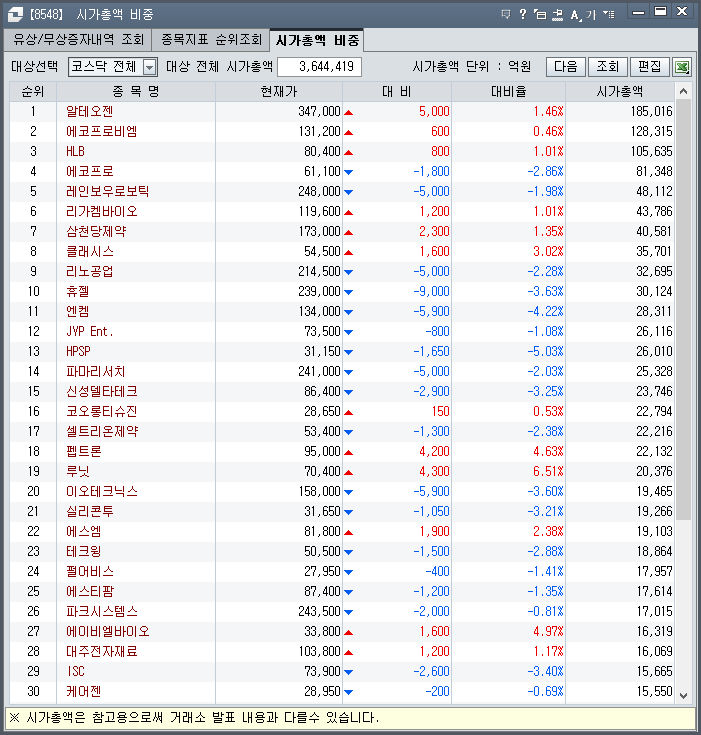Viewport: 701px width, 735px height.
Task: Select stock HLB
Action: [x=75, y=151]
